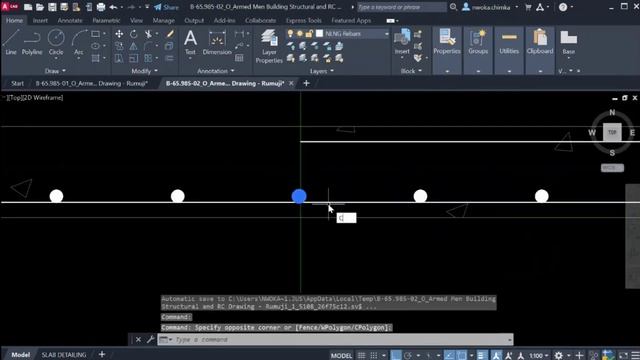The image size is (640, 360).
Task: Switch to the SLAB DETAILING layout tab
Action: tap(64, 355)
